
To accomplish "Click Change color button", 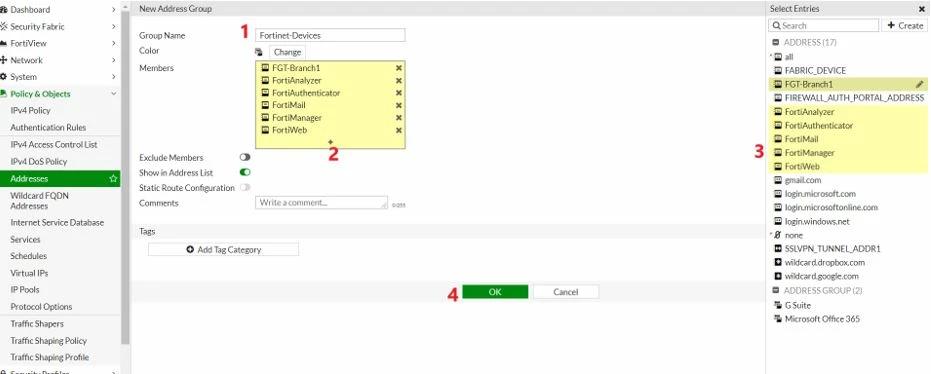I will pos(287,52).
